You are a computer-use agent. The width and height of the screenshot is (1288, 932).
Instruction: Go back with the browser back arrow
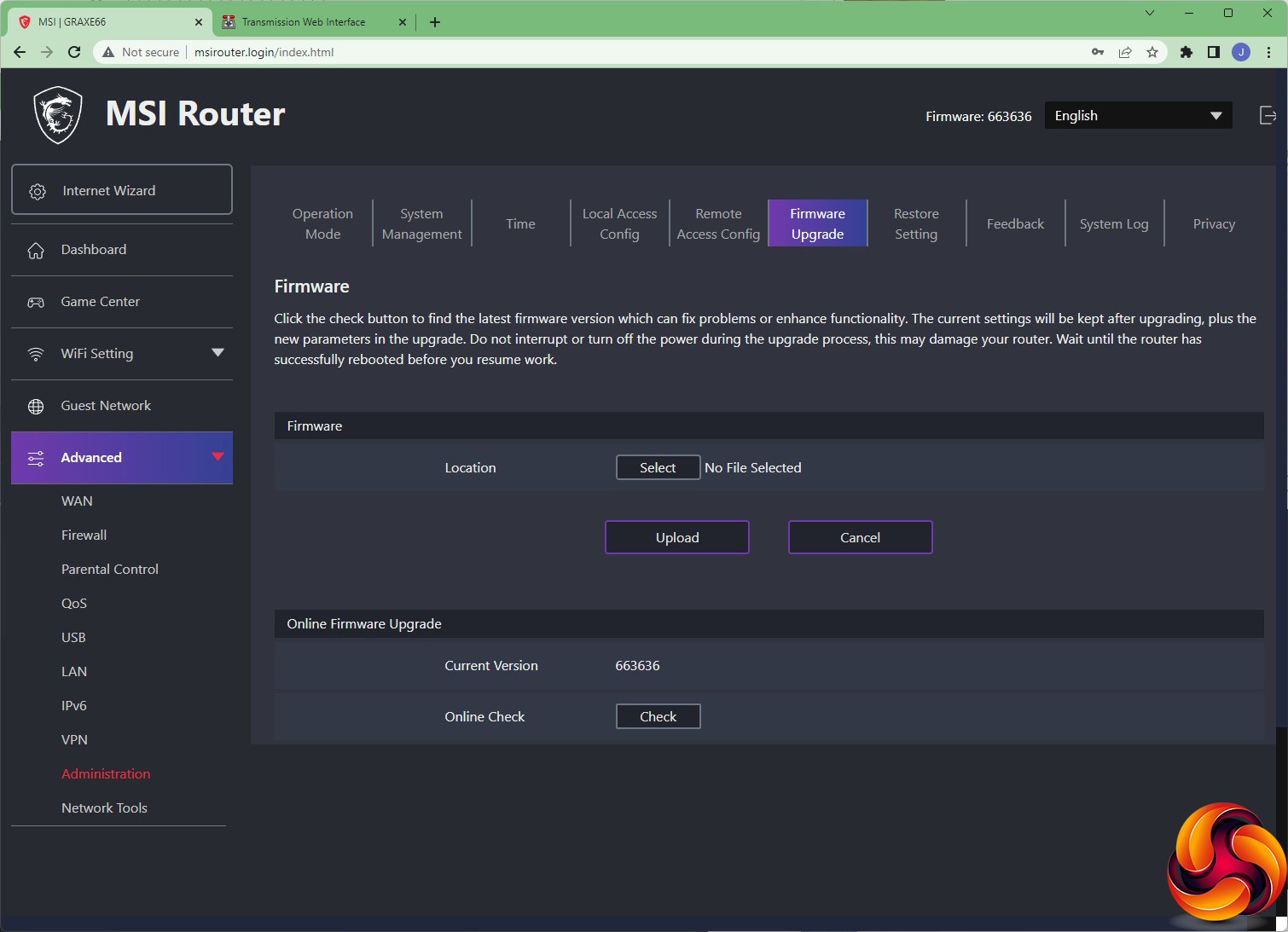point(20,52)
